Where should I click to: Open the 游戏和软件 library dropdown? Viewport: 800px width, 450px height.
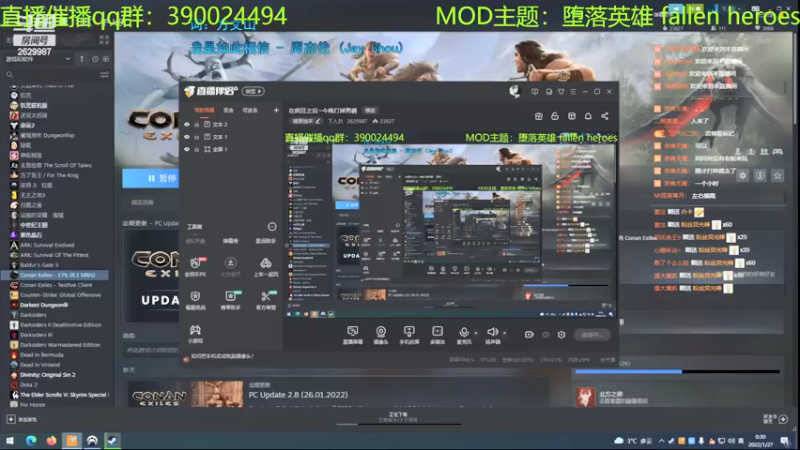(37, 59)
